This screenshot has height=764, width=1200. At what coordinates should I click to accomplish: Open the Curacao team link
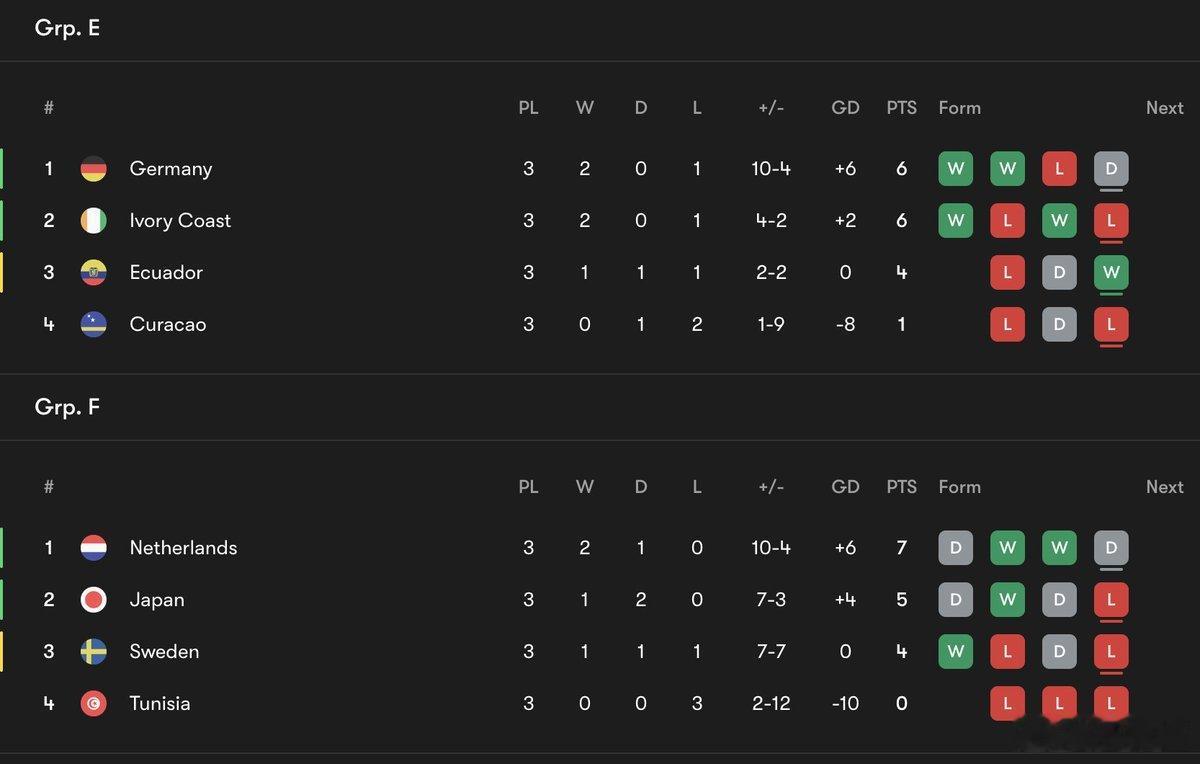[168, 325]
